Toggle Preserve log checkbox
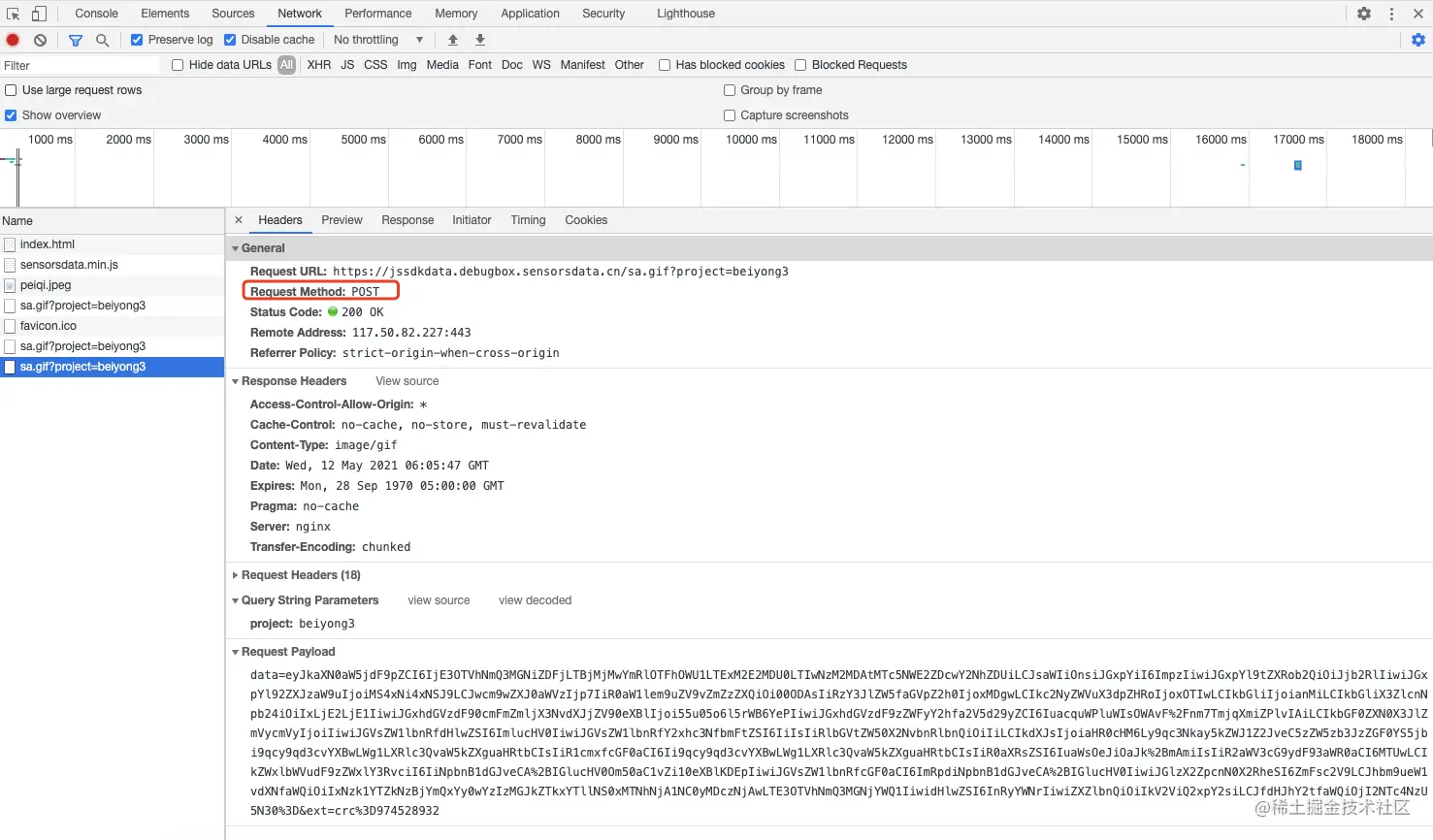 [137, 40]
